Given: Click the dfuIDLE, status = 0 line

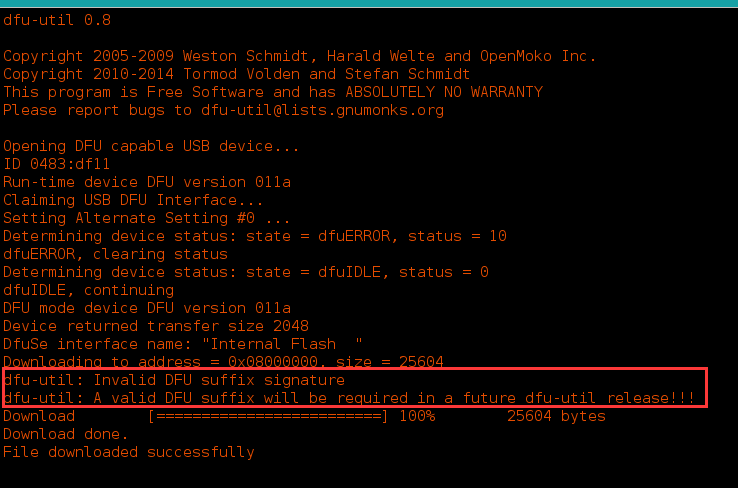Looking at the screenshot, I should pos(246,272).
